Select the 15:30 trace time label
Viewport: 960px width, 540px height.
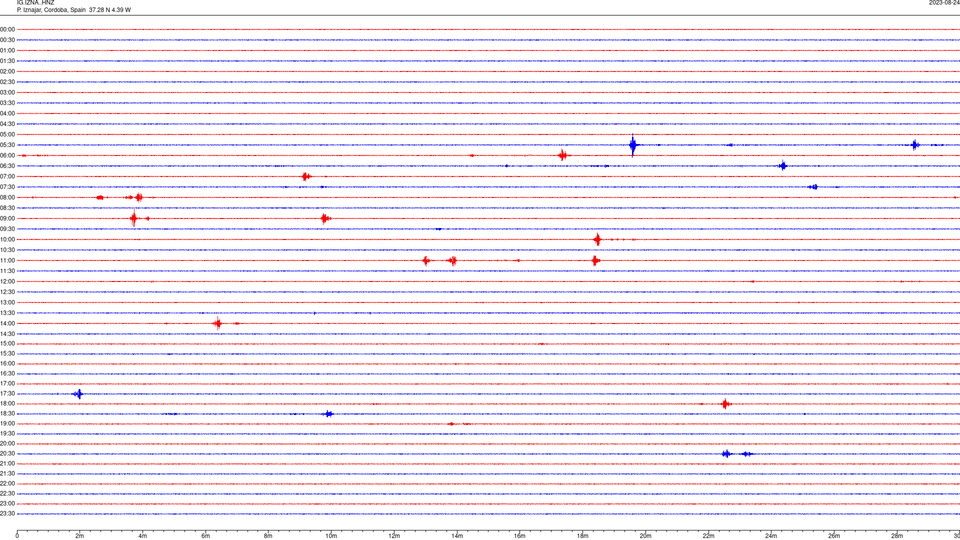pyautogui.click(x=7, y=354)
